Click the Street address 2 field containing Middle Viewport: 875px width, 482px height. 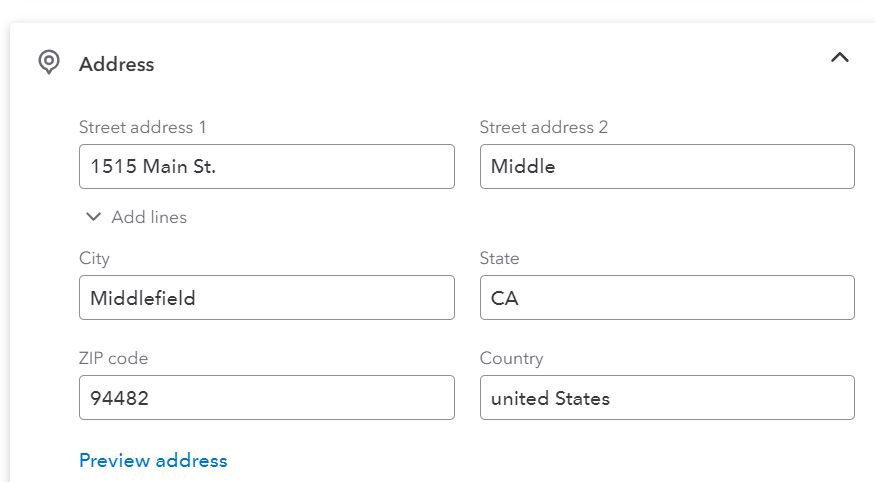pos(667,166)
